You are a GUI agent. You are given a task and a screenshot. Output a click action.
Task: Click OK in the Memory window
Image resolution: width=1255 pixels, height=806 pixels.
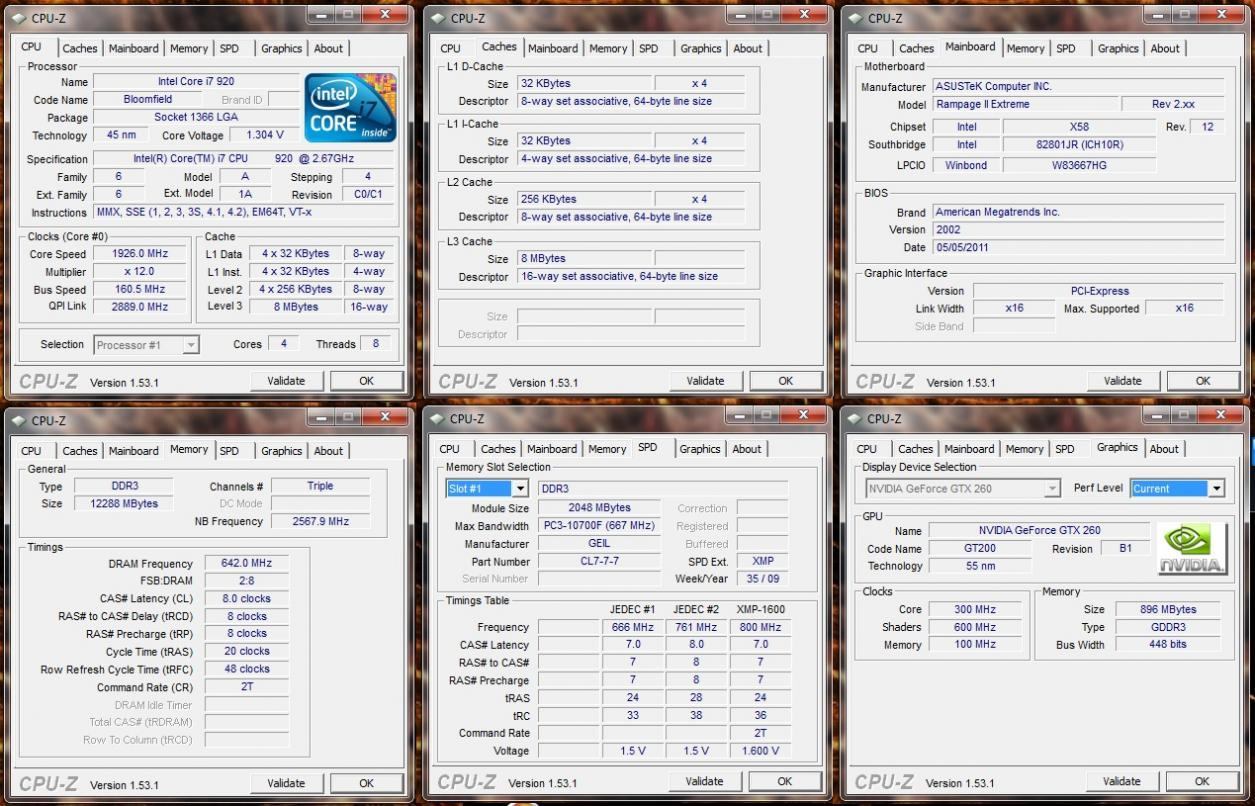point(366,783)
